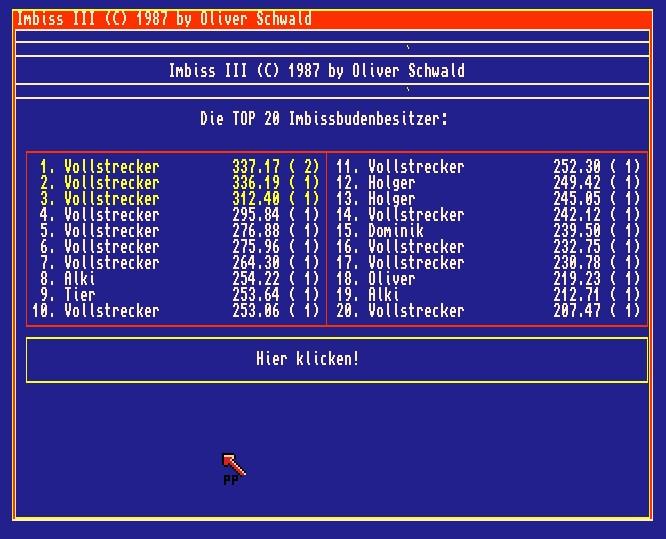
Task: Click score 252.30
Action: [x=577, y=166]
